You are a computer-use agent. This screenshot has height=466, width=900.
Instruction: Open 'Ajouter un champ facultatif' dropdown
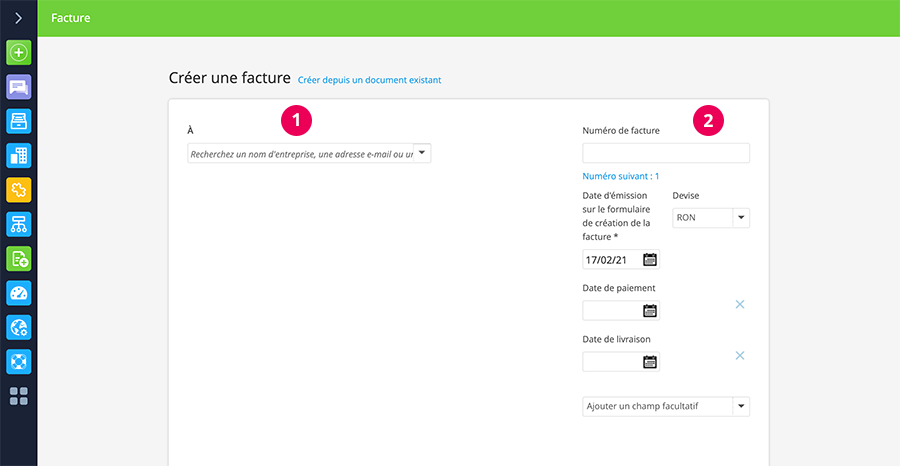coord(740,406)
